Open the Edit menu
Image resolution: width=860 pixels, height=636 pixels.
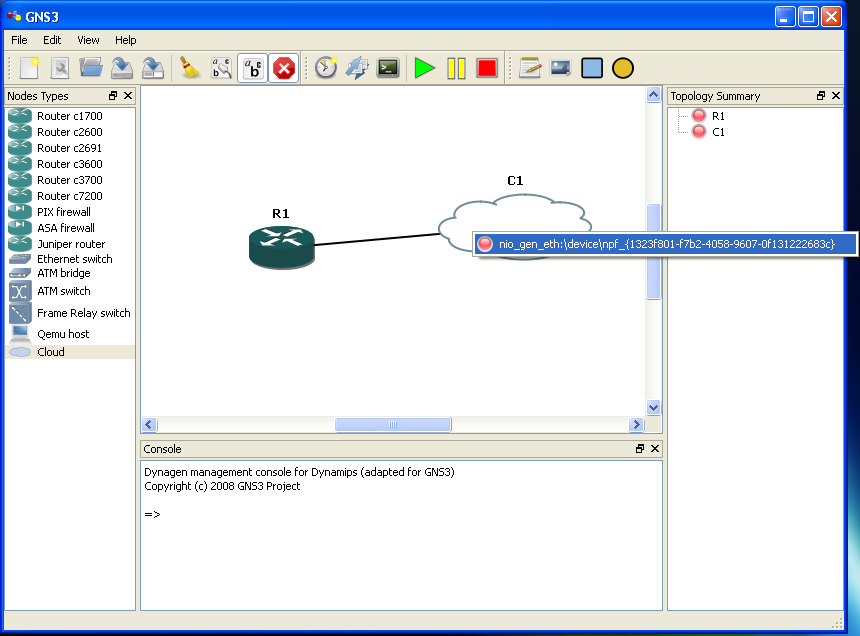click(52, 40)
